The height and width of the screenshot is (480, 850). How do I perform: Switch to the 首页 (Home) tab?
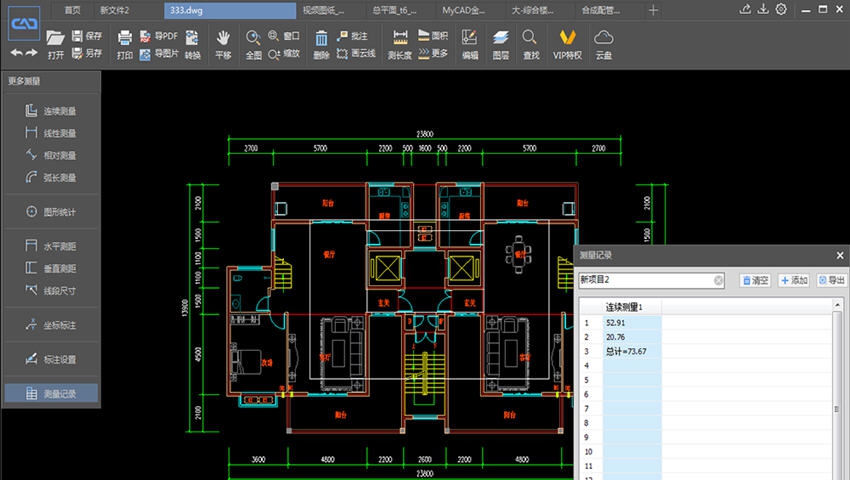72,9
